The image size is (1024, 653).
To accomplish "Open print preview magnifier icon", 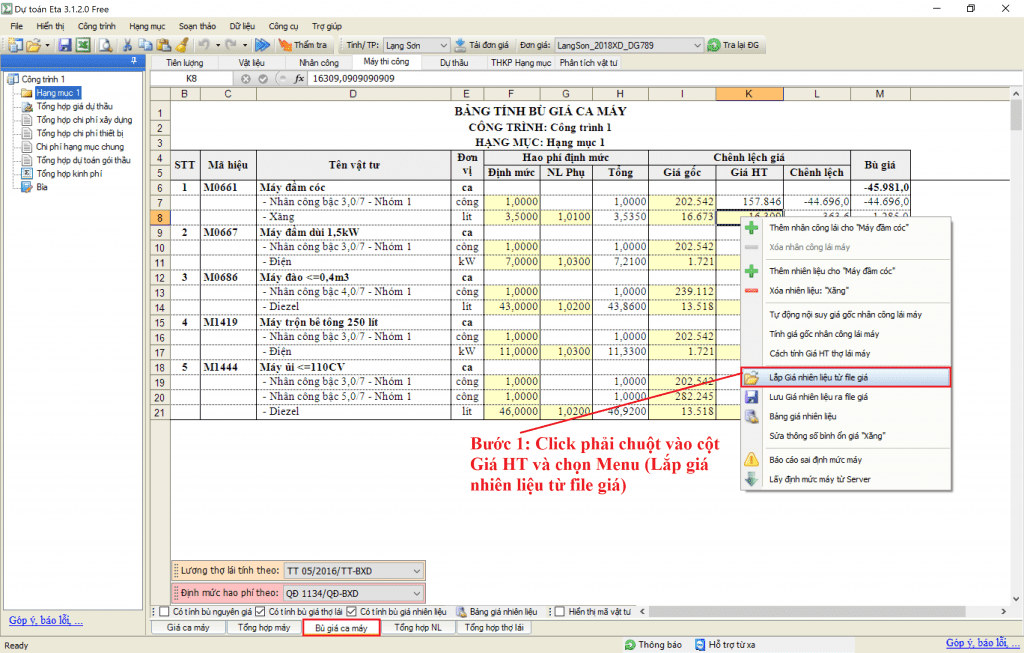I will pos(105,45).
